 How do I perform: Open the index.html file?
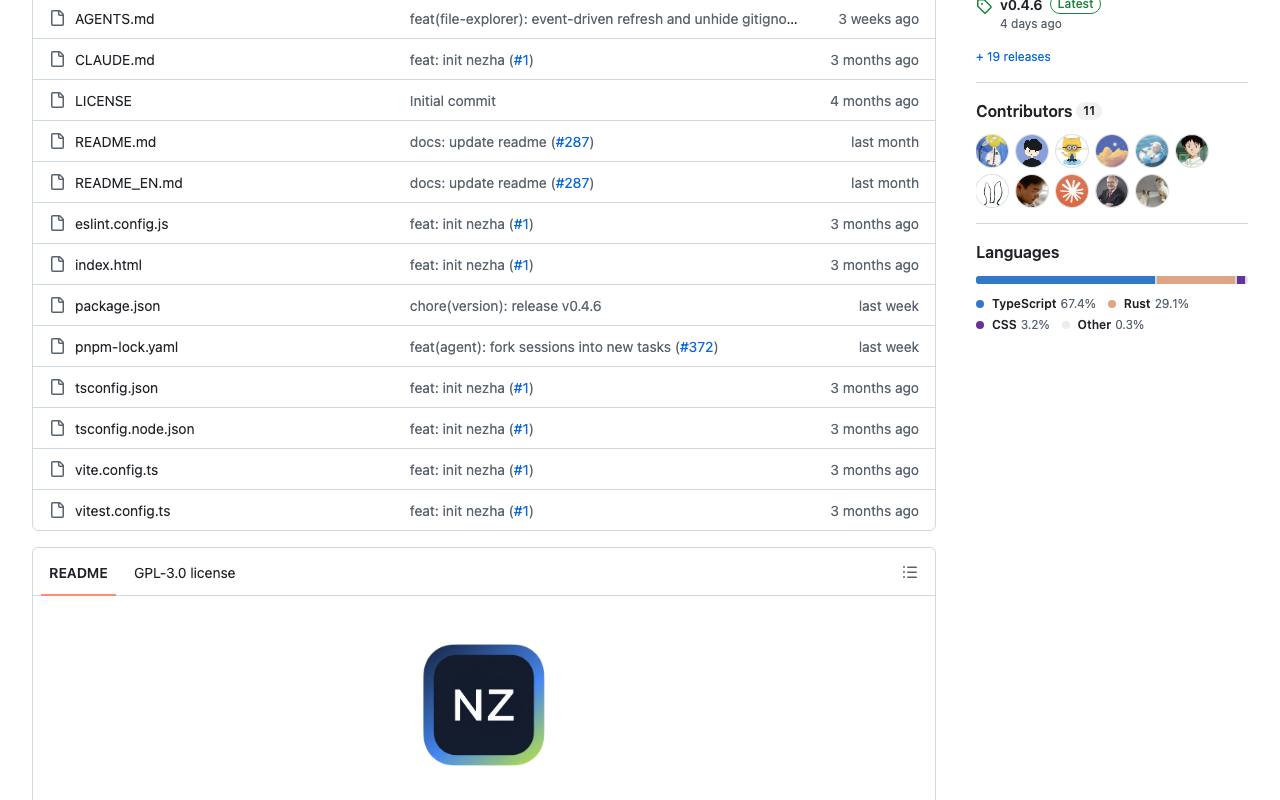pyautogui.click(x=108, y=265)
